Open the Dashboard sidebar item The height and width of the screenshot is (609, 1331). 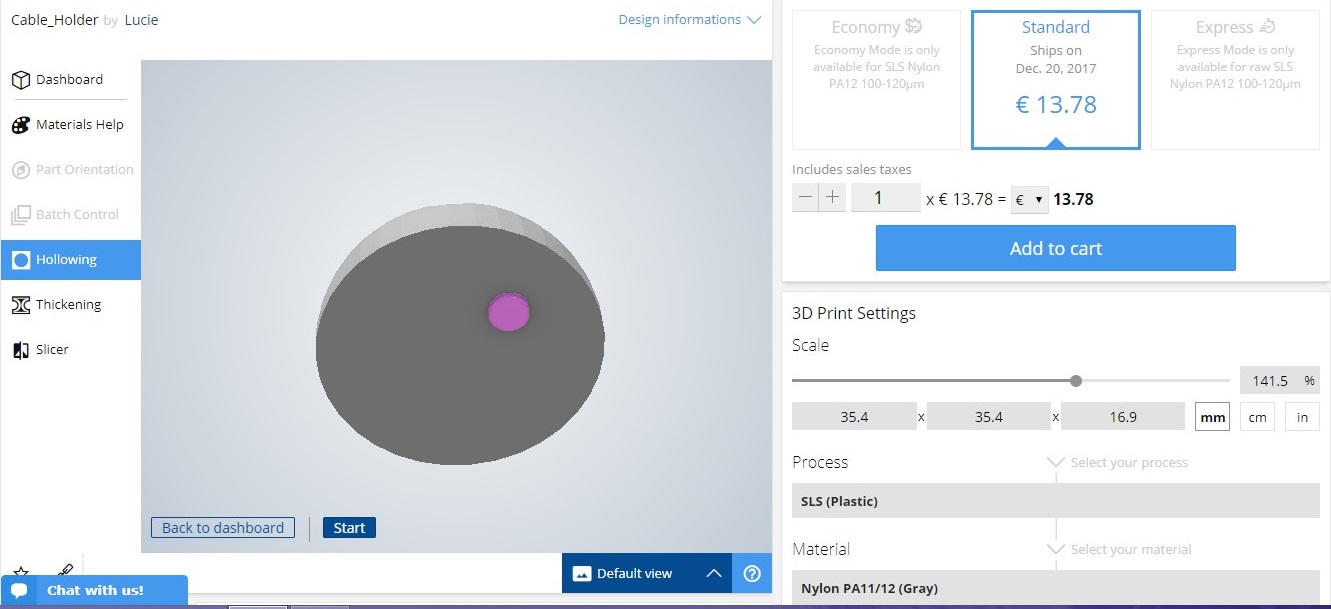(70, 80)
